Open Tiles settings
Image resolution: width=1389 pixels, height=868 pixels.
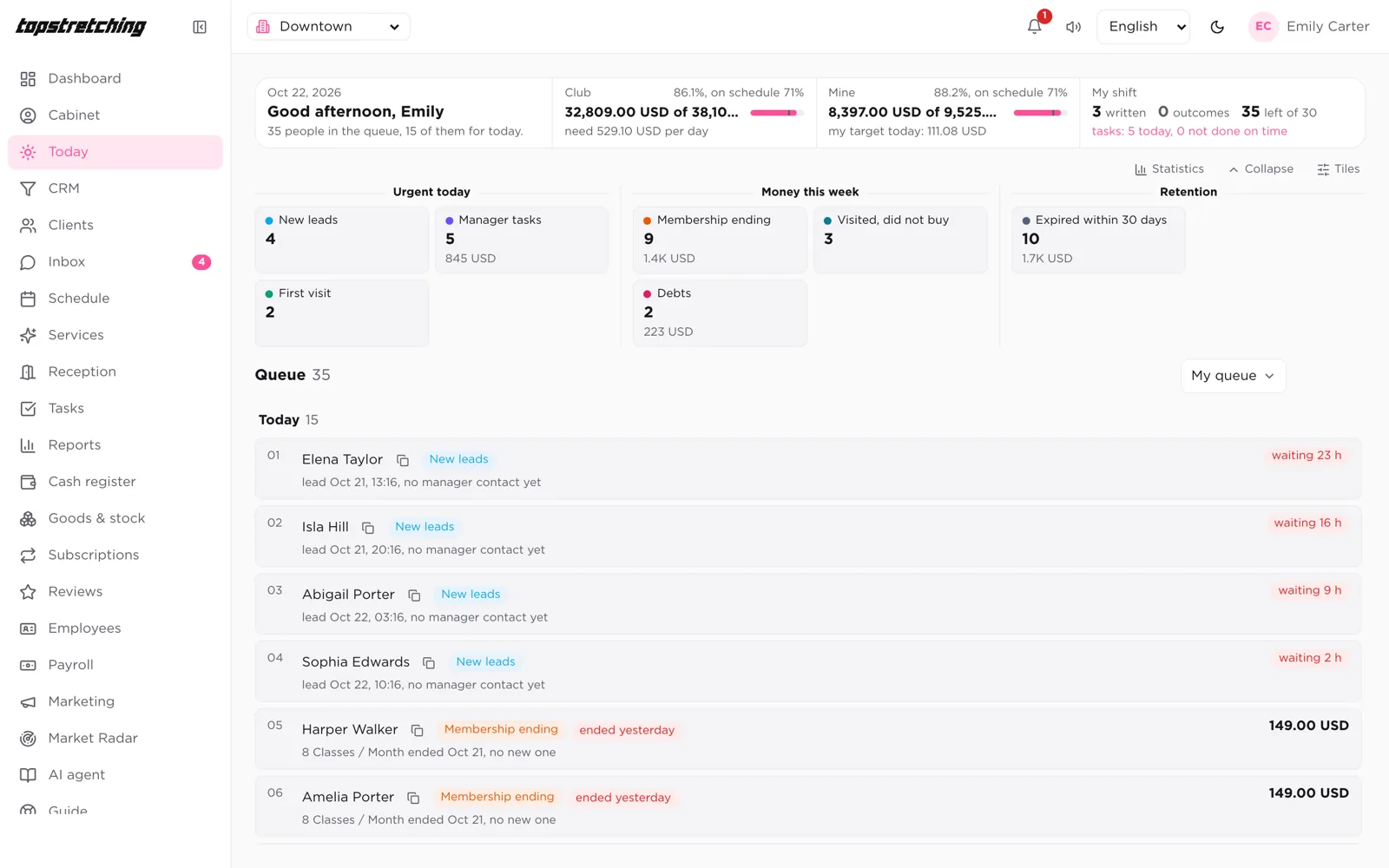coord(1338,169)
